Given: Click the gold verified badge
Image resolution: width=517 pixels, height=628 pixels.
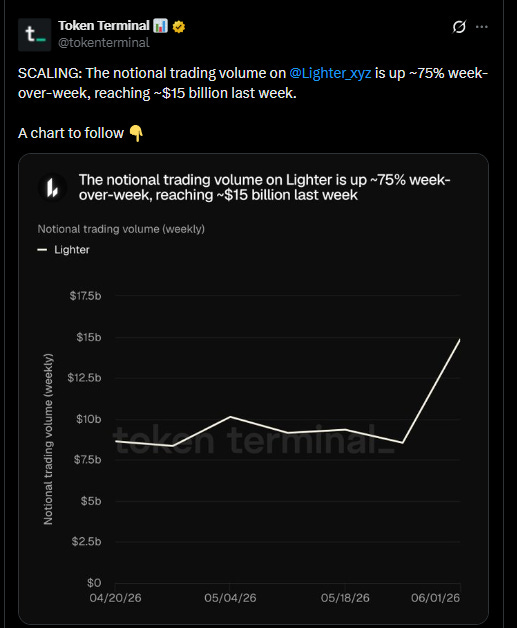Looking at the screenshot, I should [179, 26].
